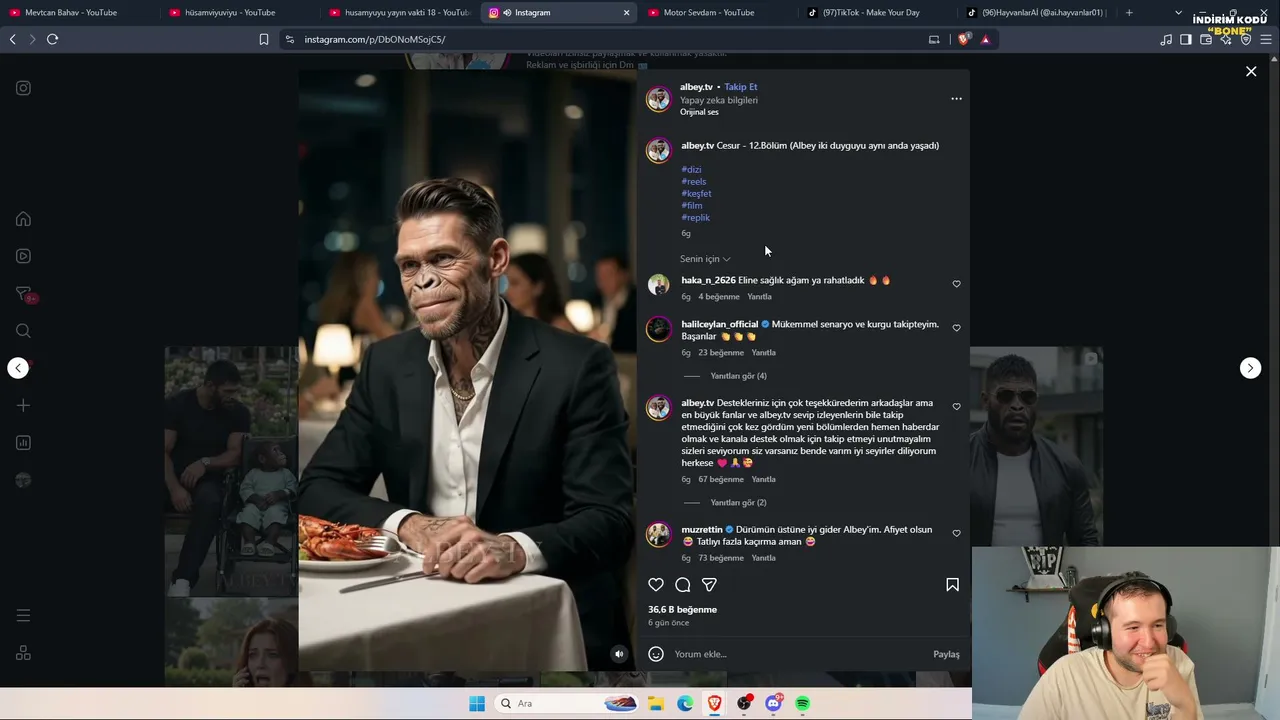Viewport: 1280px width, 720px height.
Task: Save the post with the bookmark icon
Action: 952,585
